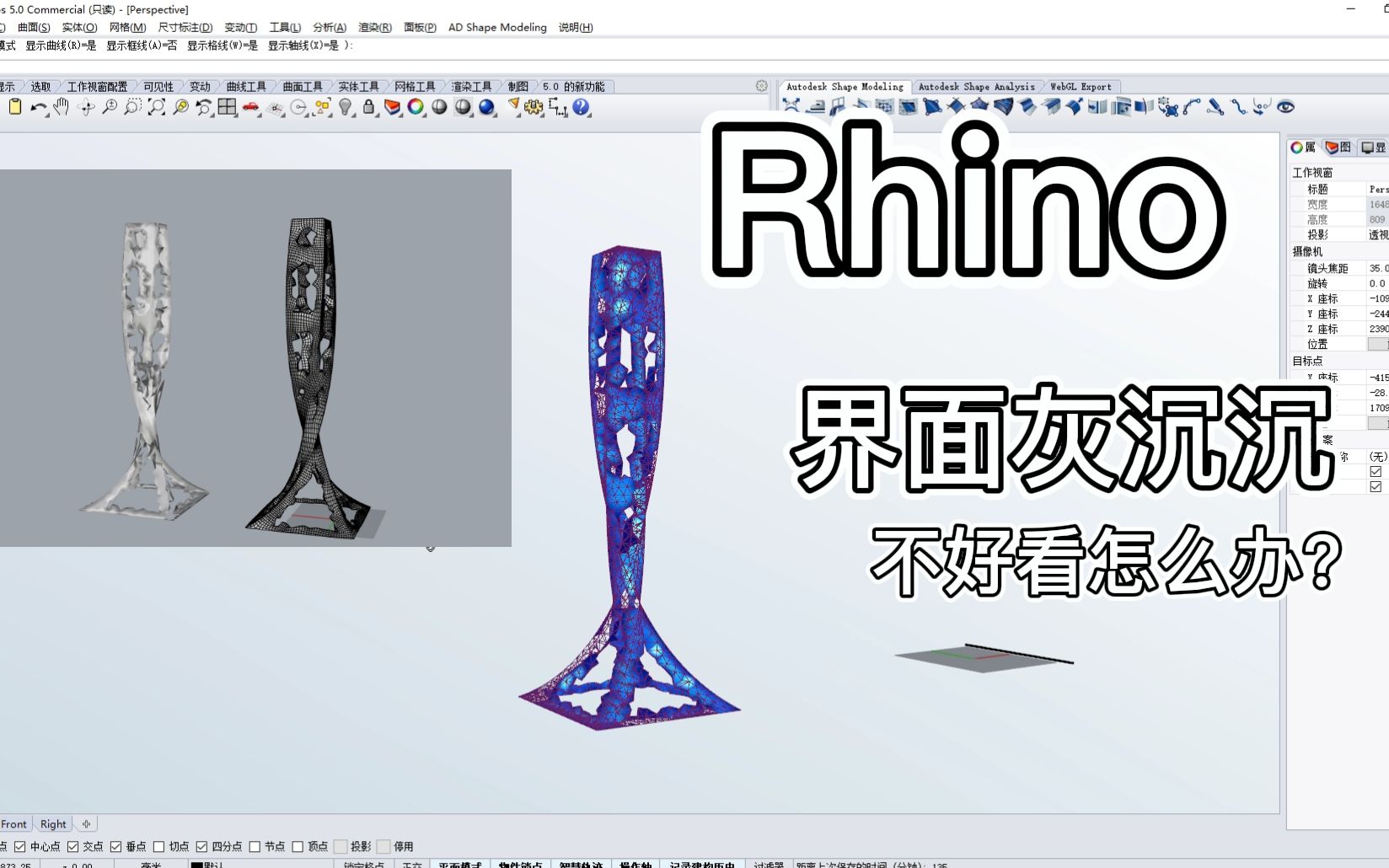Select the Pan hand tool

click(62, 107)
